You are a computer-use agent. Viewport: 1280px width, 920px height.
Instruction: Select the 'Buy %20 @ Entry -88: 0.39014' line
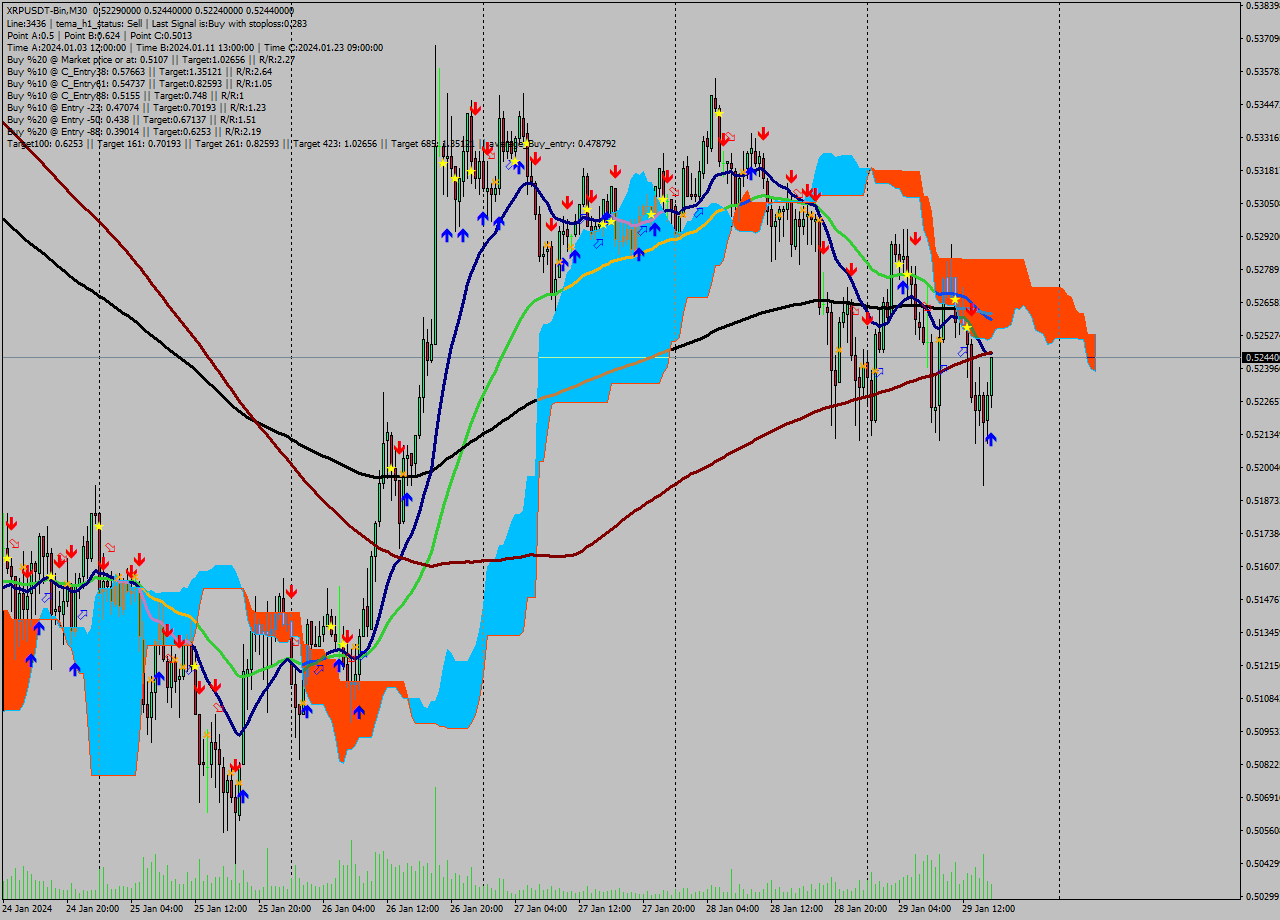pyautogui.click(x=134, y=131)
